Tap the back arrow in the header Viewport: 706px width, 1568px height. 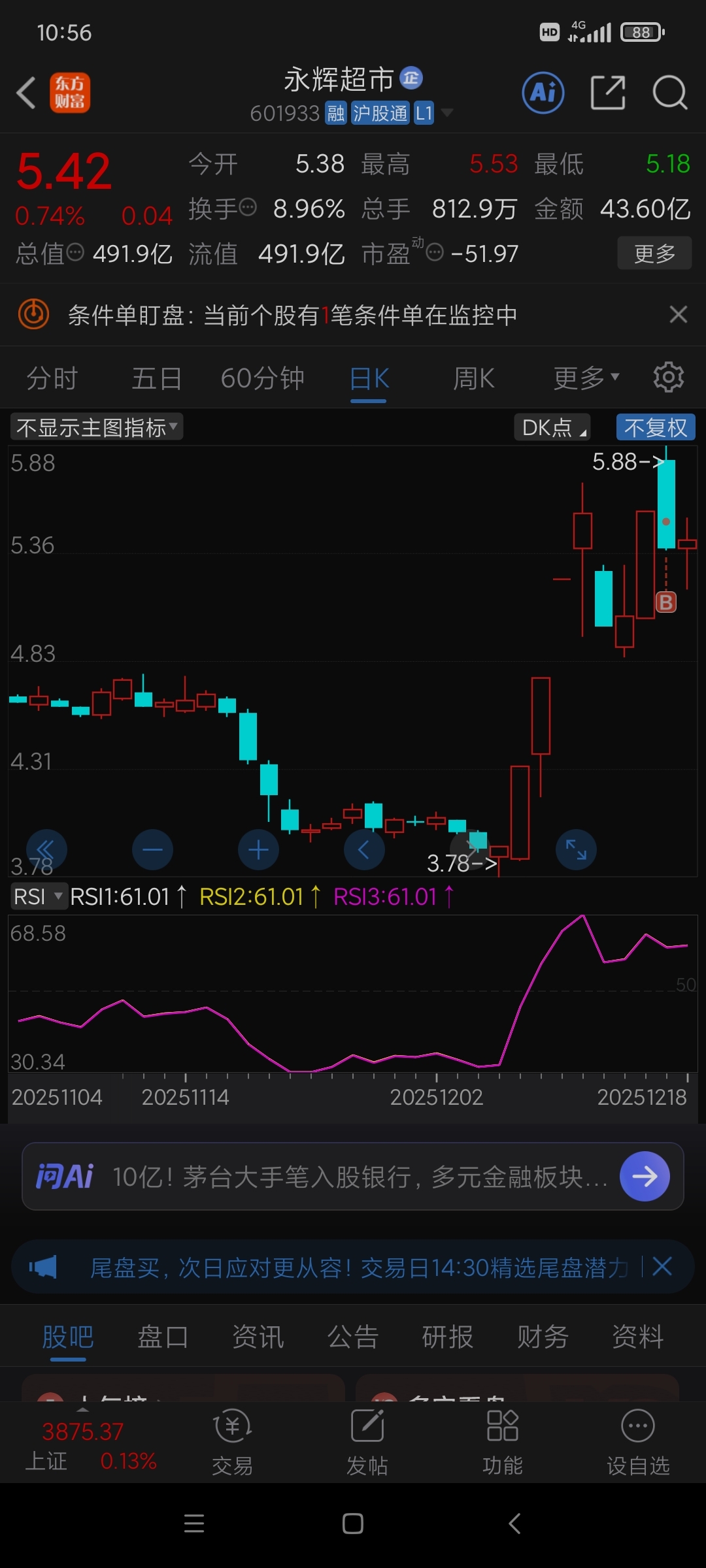[x=26, y=92]
